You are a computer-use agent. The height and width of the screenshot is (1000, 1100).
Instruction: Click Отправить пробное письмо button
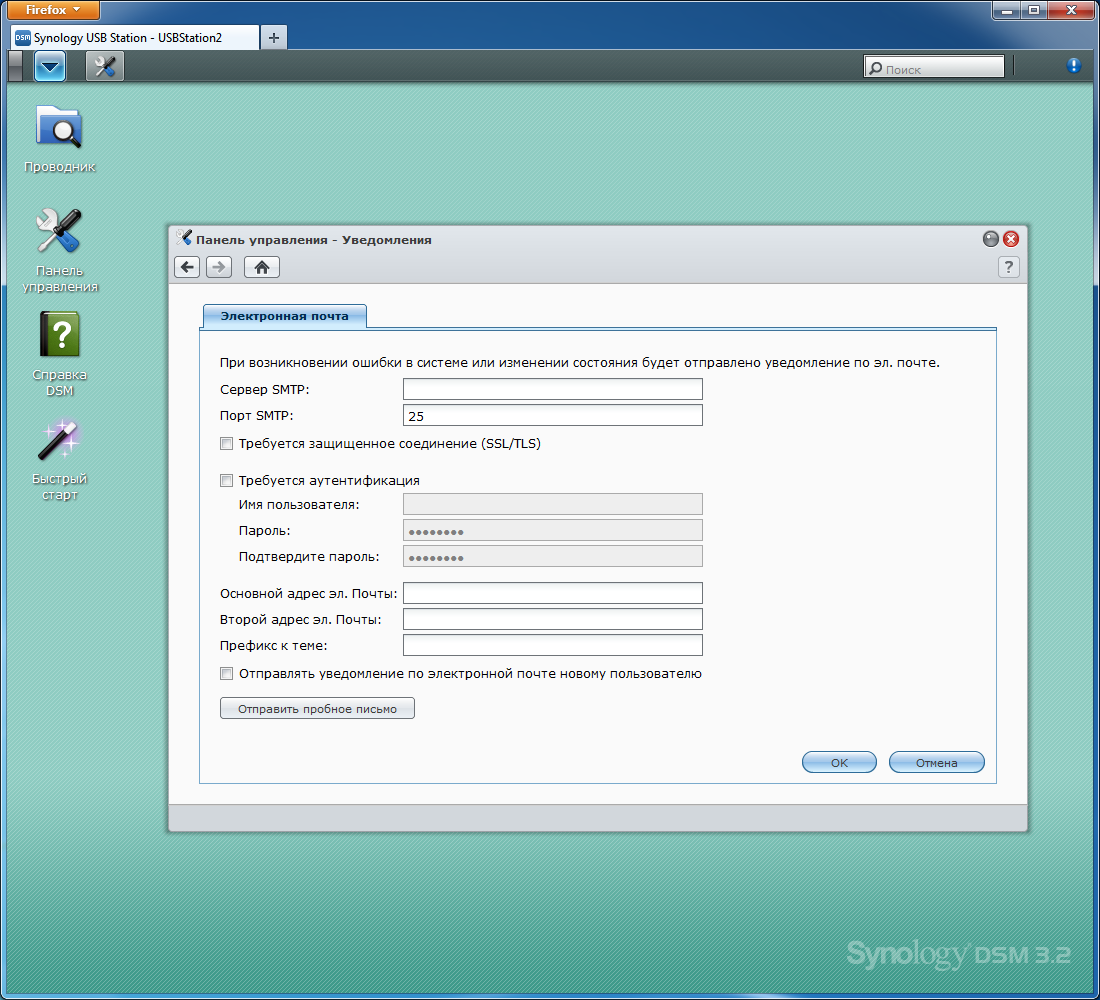[317, 708]
